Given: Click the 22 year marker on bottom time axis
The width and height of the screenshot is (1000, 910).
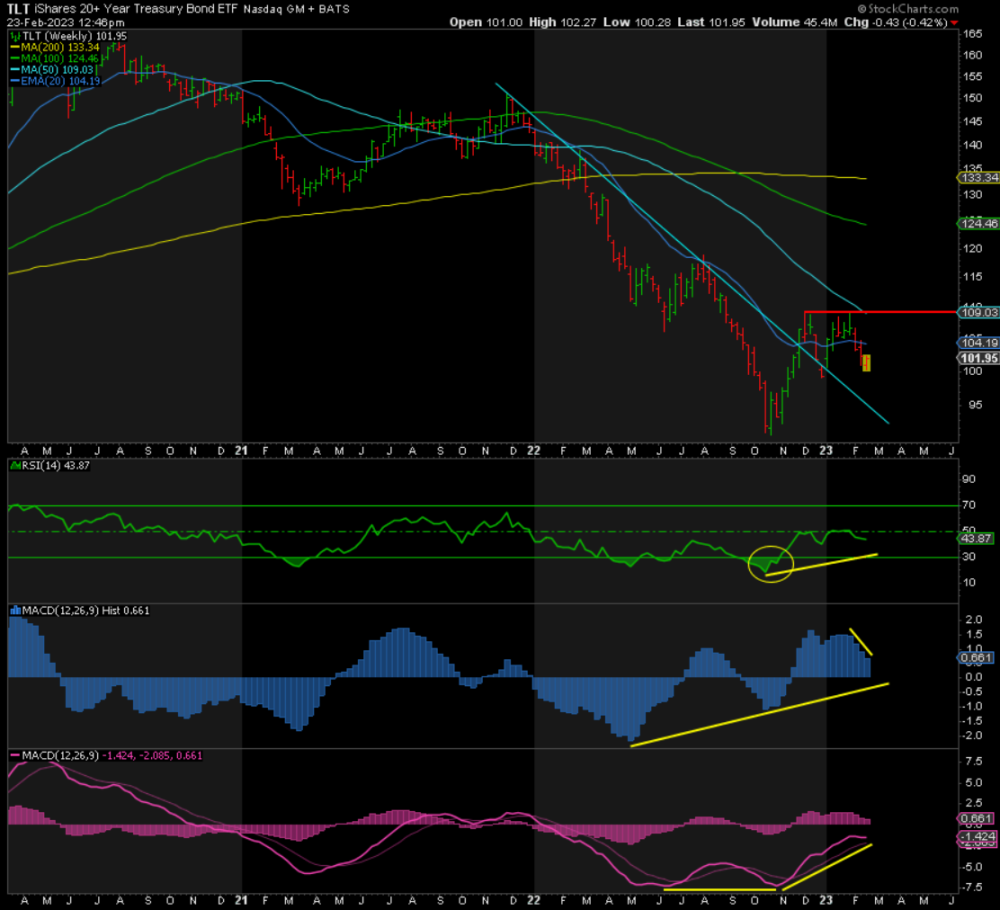Looking at the screenshot, I should pos(533,900).
